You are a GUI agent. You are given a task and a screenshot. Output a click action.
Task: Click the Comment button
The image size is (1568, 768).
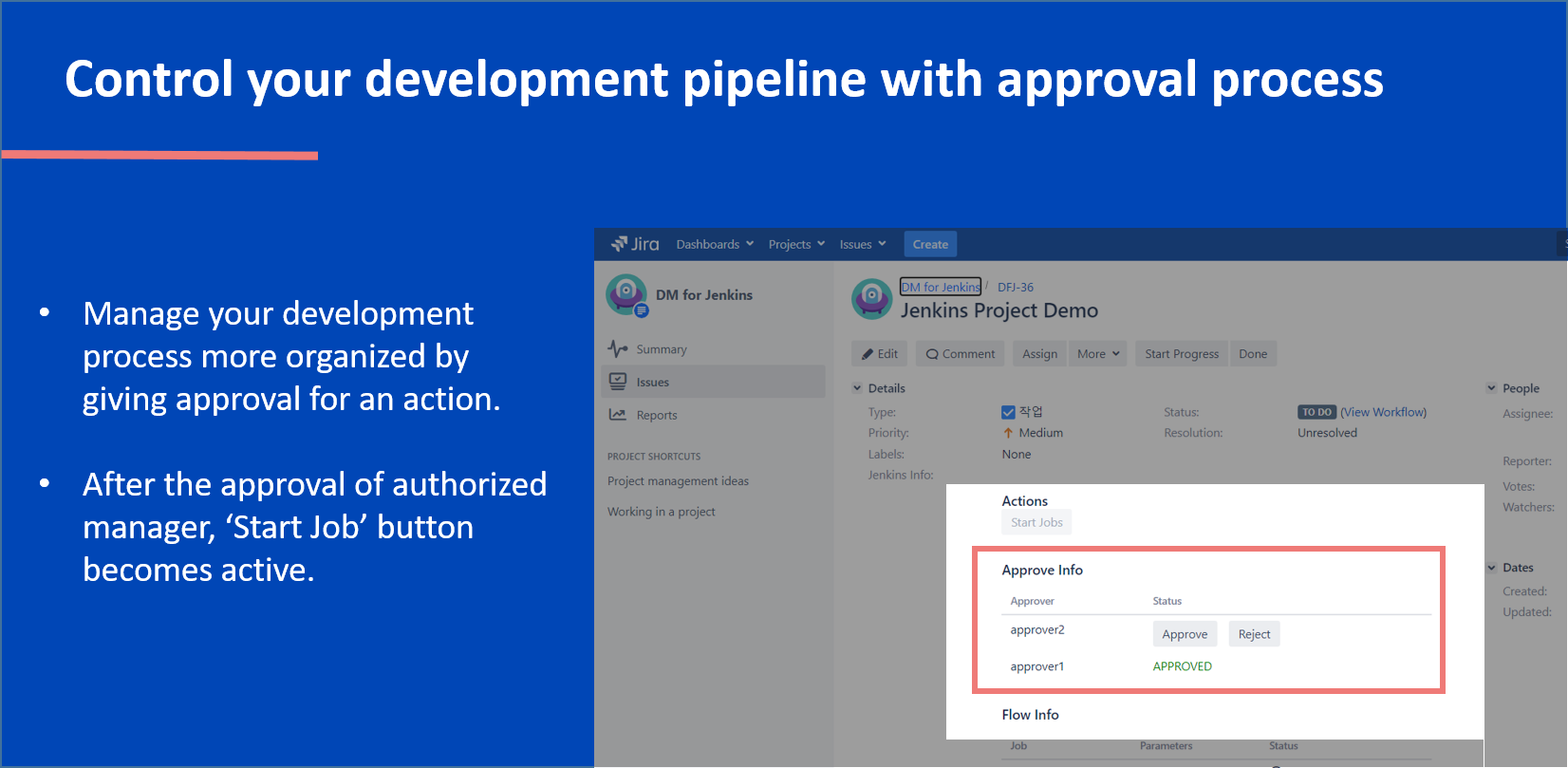(x=961, y=354)
